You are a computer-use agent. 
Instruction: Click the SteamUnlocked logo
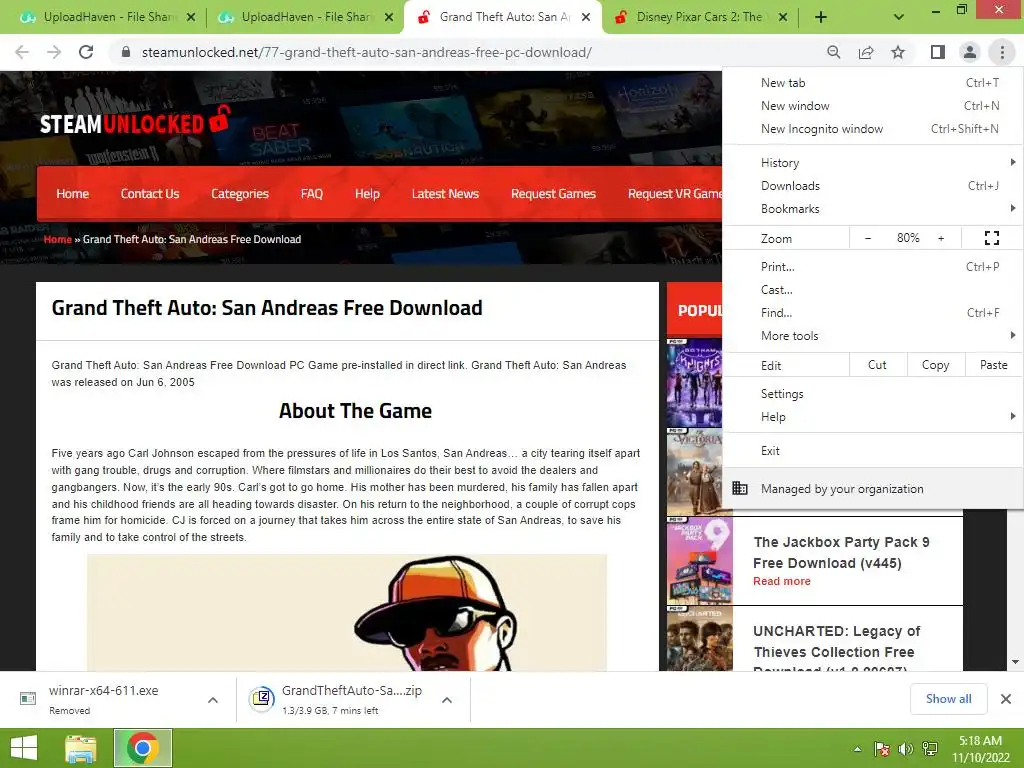135,122
